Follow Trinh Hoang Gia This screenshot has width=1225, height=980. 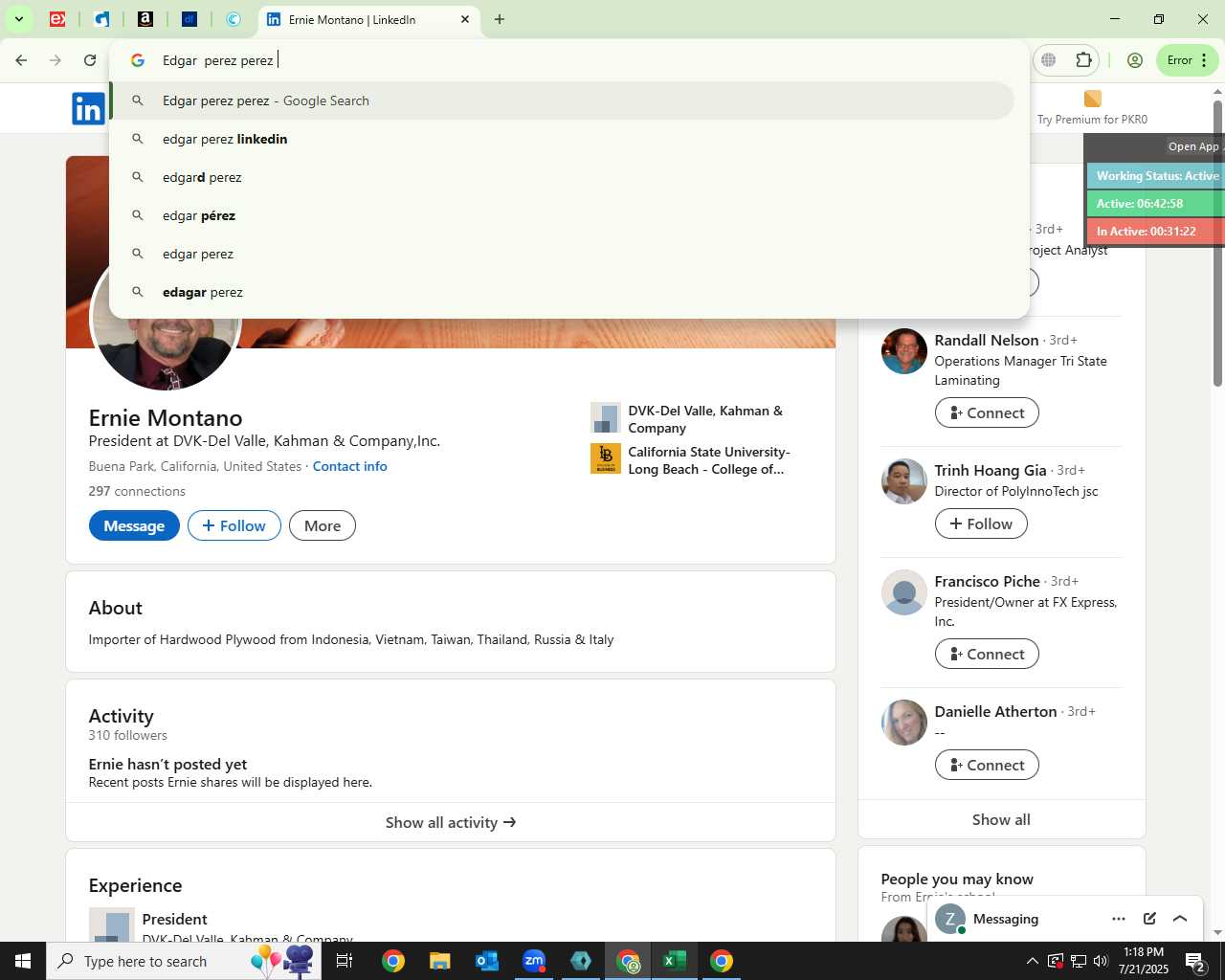click(981, 523)
